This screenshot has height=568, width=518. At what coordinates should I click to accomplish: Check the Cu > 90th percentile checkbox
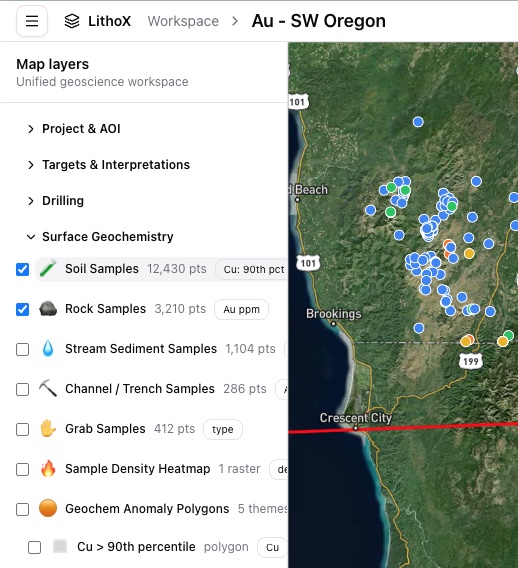pyautogui.click(x=34, y=547)
